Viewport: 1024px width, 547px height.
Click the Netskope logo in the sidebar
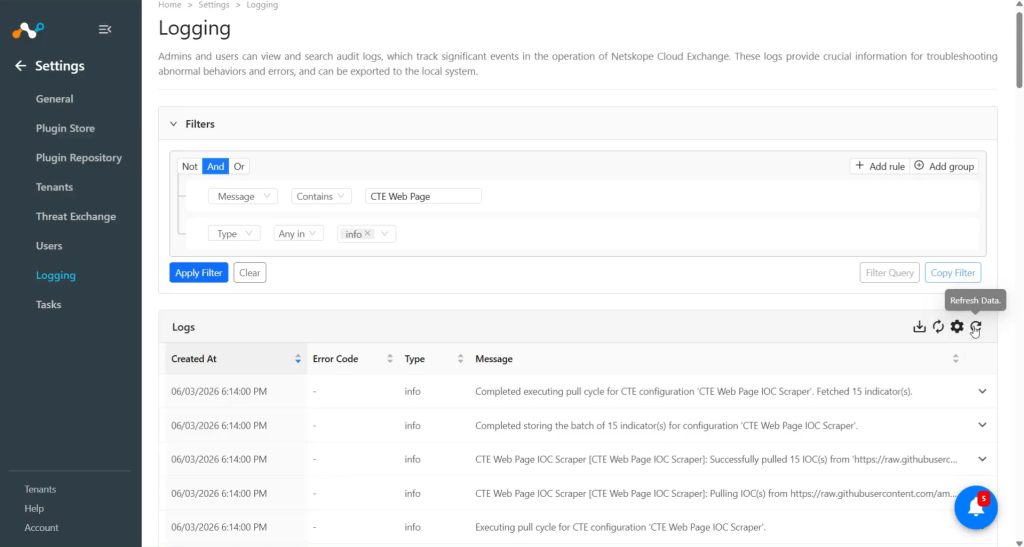pyautogui.click(x=28, y=29)
